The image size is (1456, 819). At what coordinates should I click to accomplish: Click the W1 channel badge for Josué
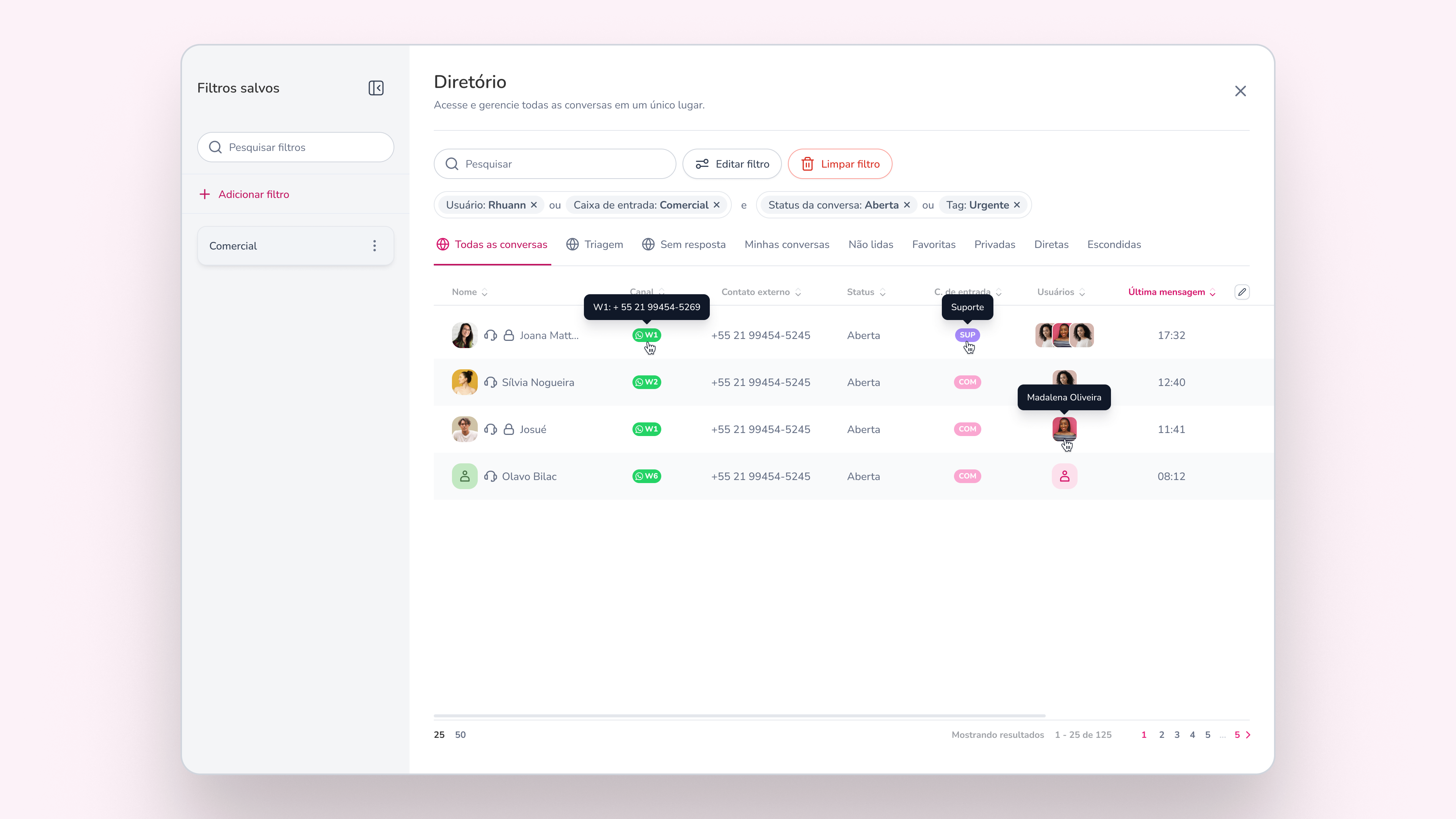tap(646, 429)
